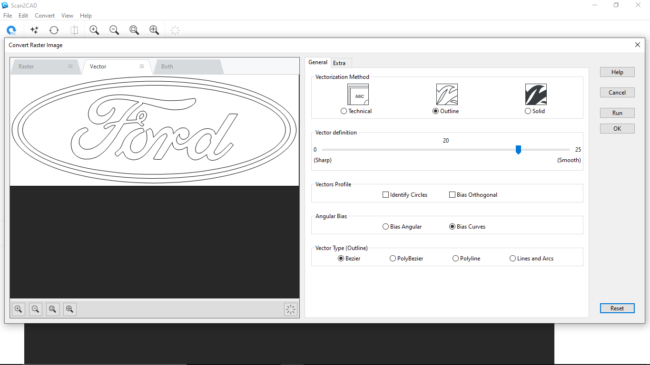Click zoom window button below preview pane

point(53,309)
